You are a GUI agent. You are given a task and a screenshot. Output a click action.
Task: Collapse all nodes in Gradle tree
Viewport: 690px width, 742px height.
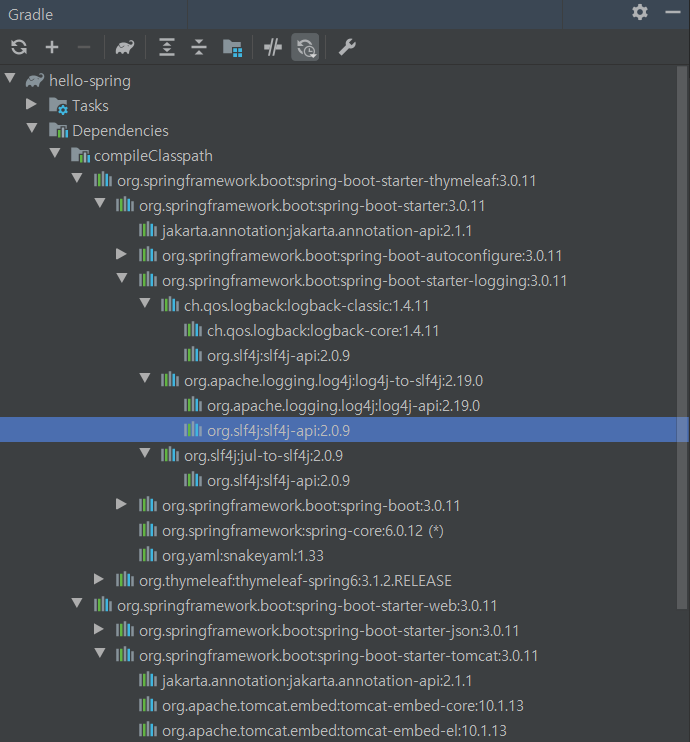pyautogui.click(x=199, y=47)
